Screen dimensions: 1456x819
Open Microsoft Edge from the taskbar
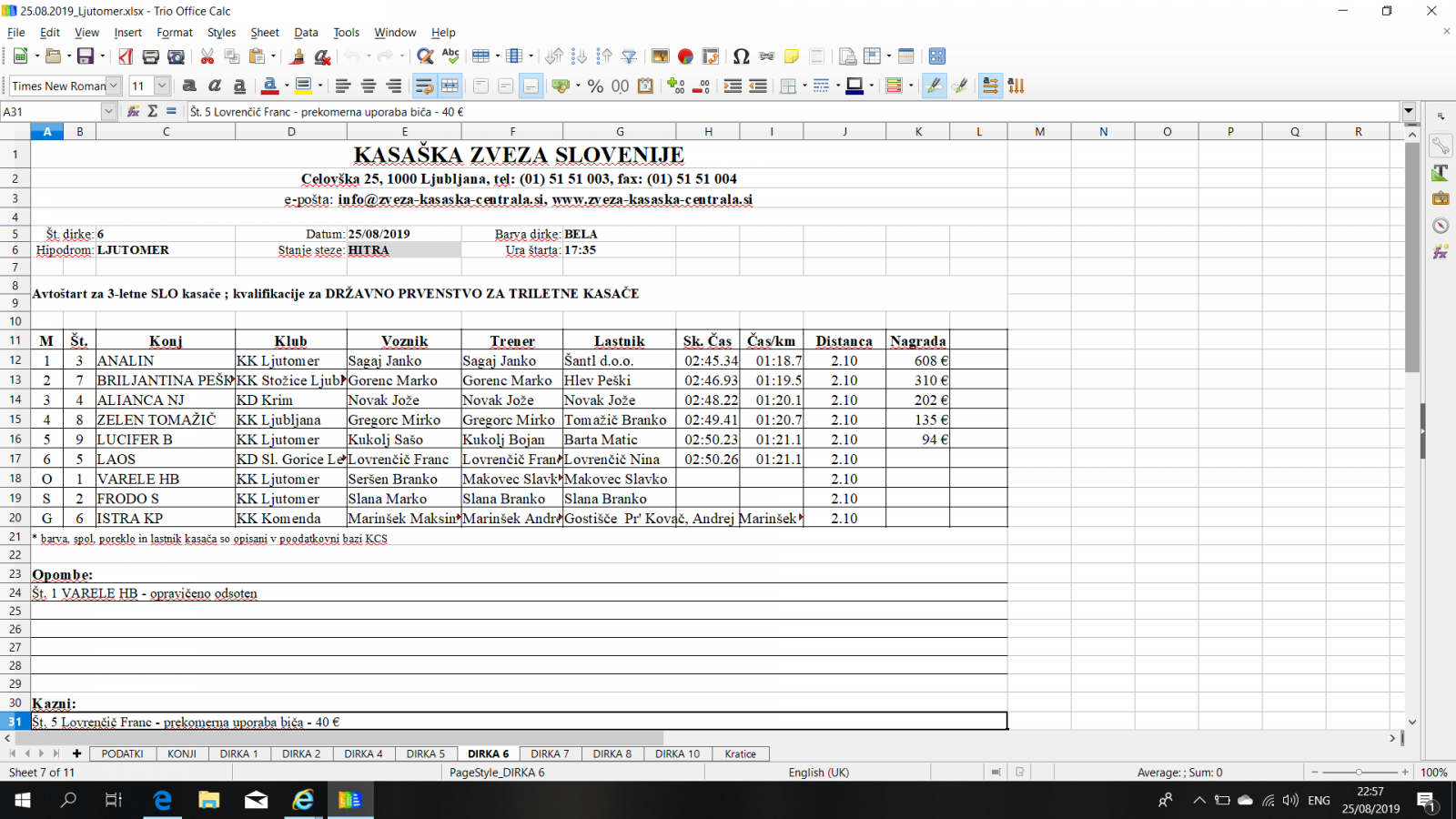click(162, 800)
